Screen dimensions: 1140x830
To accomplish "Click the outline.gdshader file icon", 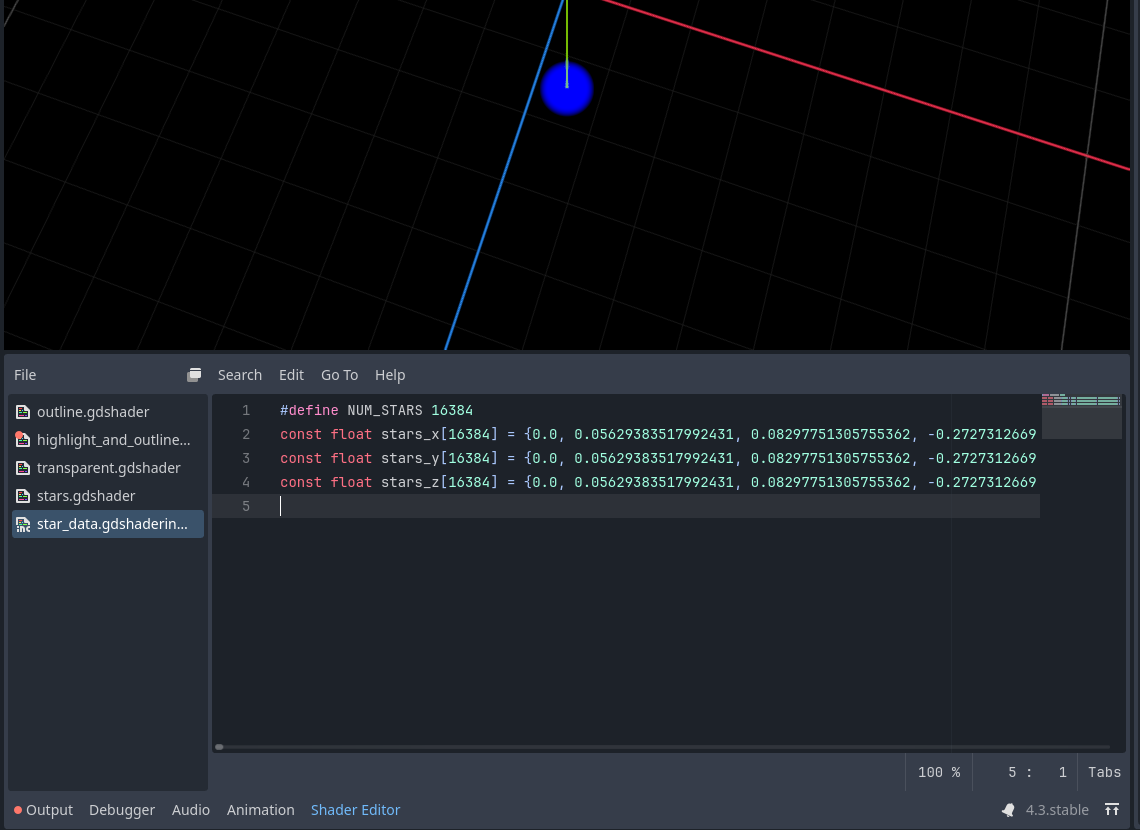I will pyautogui.click(x=22, y=412).
